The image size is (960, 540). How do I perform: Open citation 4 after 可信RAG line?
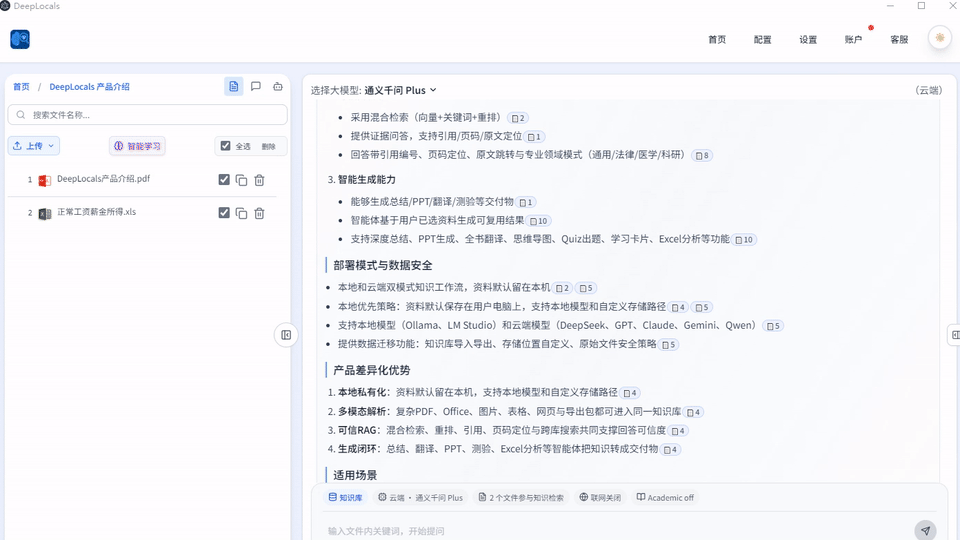coord(678,431)
